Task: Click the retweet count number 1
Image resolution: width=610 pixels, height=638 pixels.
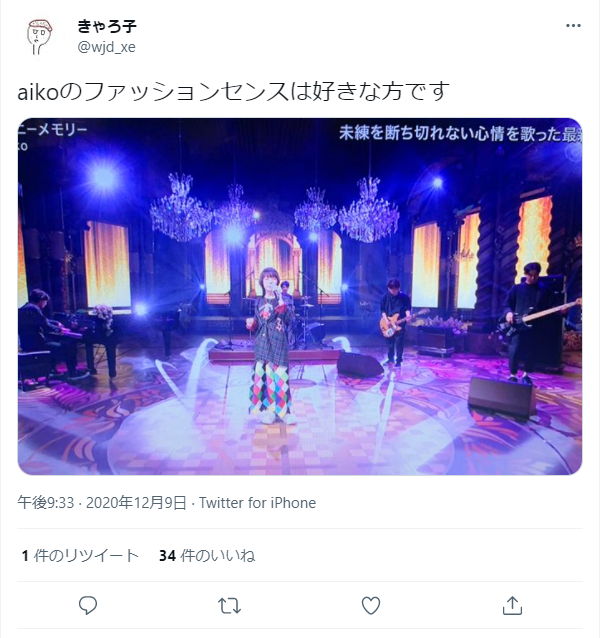Action: 25,556
